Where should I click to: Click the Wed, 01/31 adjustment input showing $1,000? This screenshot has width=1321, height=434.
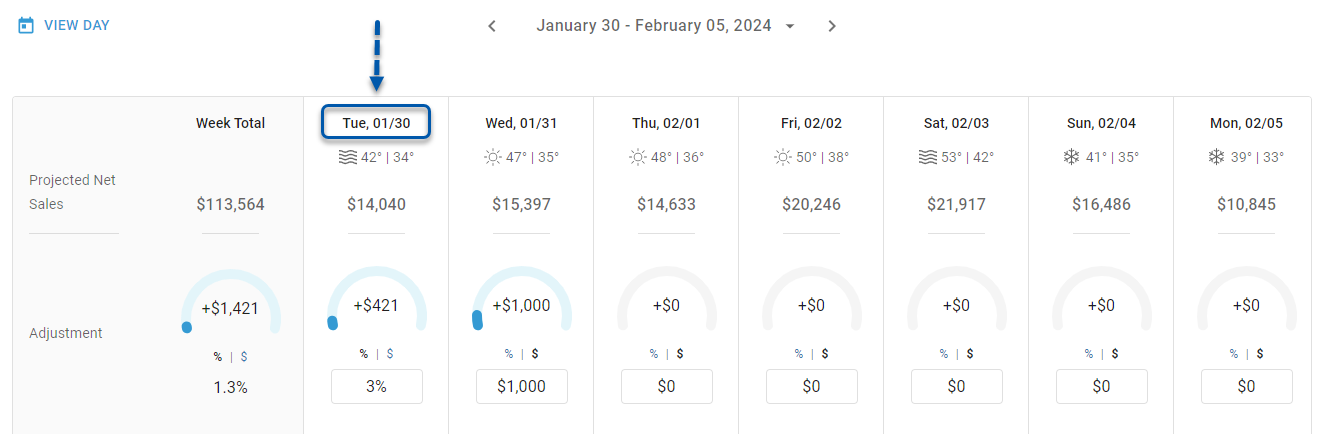click(522, 386)
